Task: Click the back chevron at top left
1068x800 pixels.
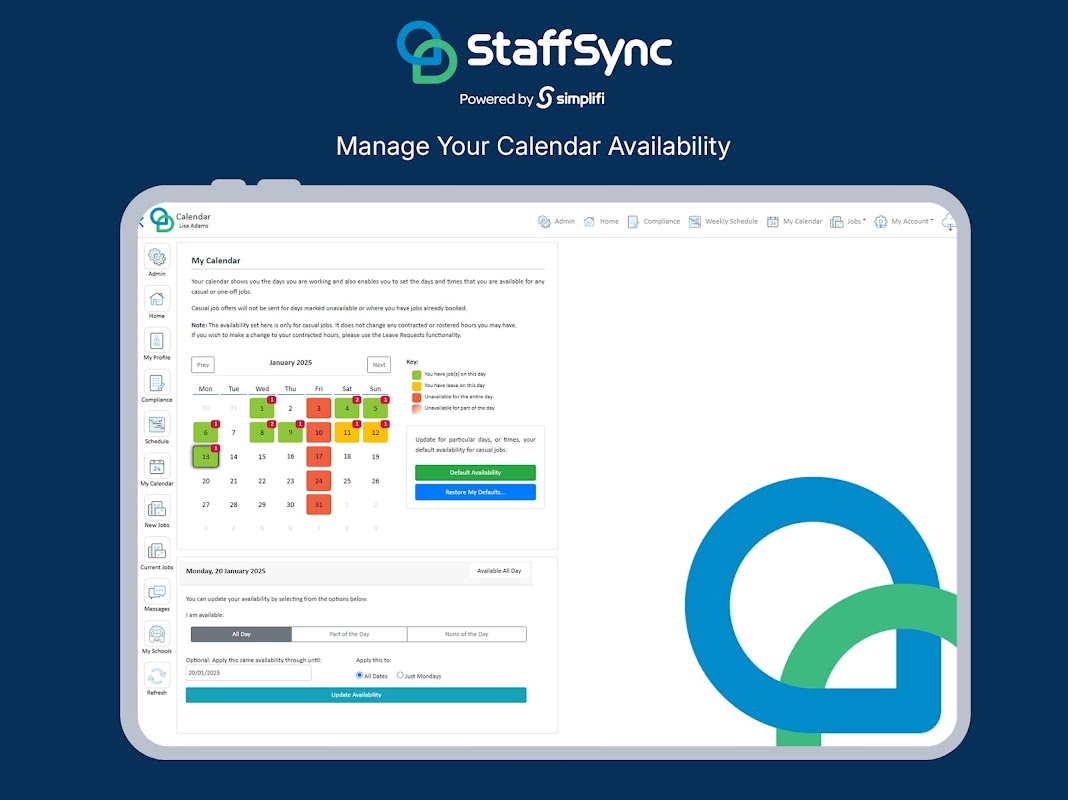Action: (x=141, y=221)
